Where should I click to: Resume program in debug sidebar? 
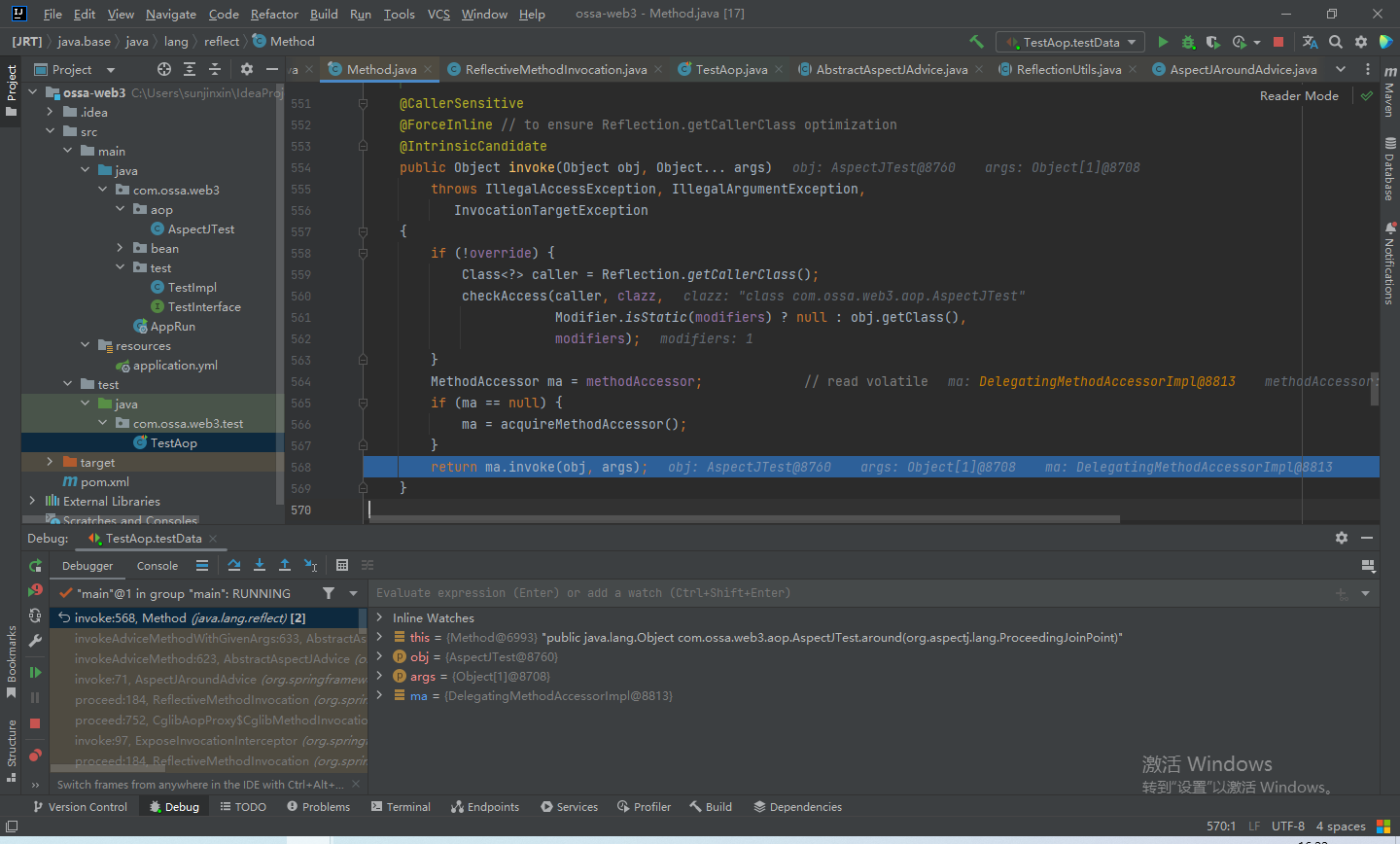[35, 672]
